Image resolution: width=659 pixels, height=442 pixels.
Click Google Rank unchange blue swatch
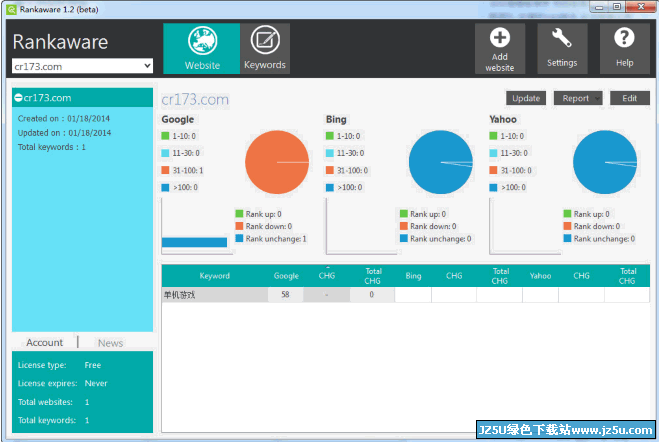(x=239, y=238)
